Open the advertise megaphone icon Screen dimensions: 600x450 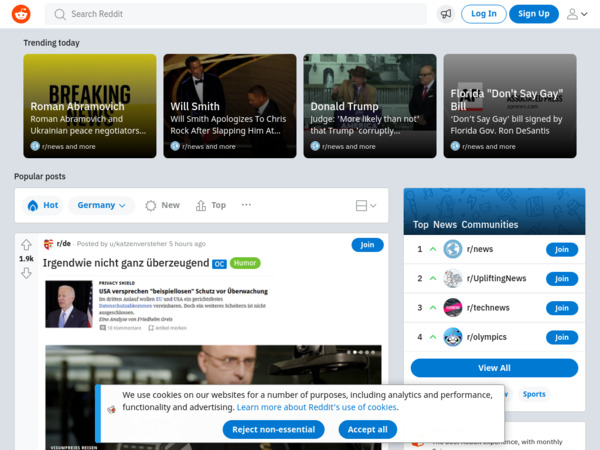pyautogui.click(x=446, y=14)
